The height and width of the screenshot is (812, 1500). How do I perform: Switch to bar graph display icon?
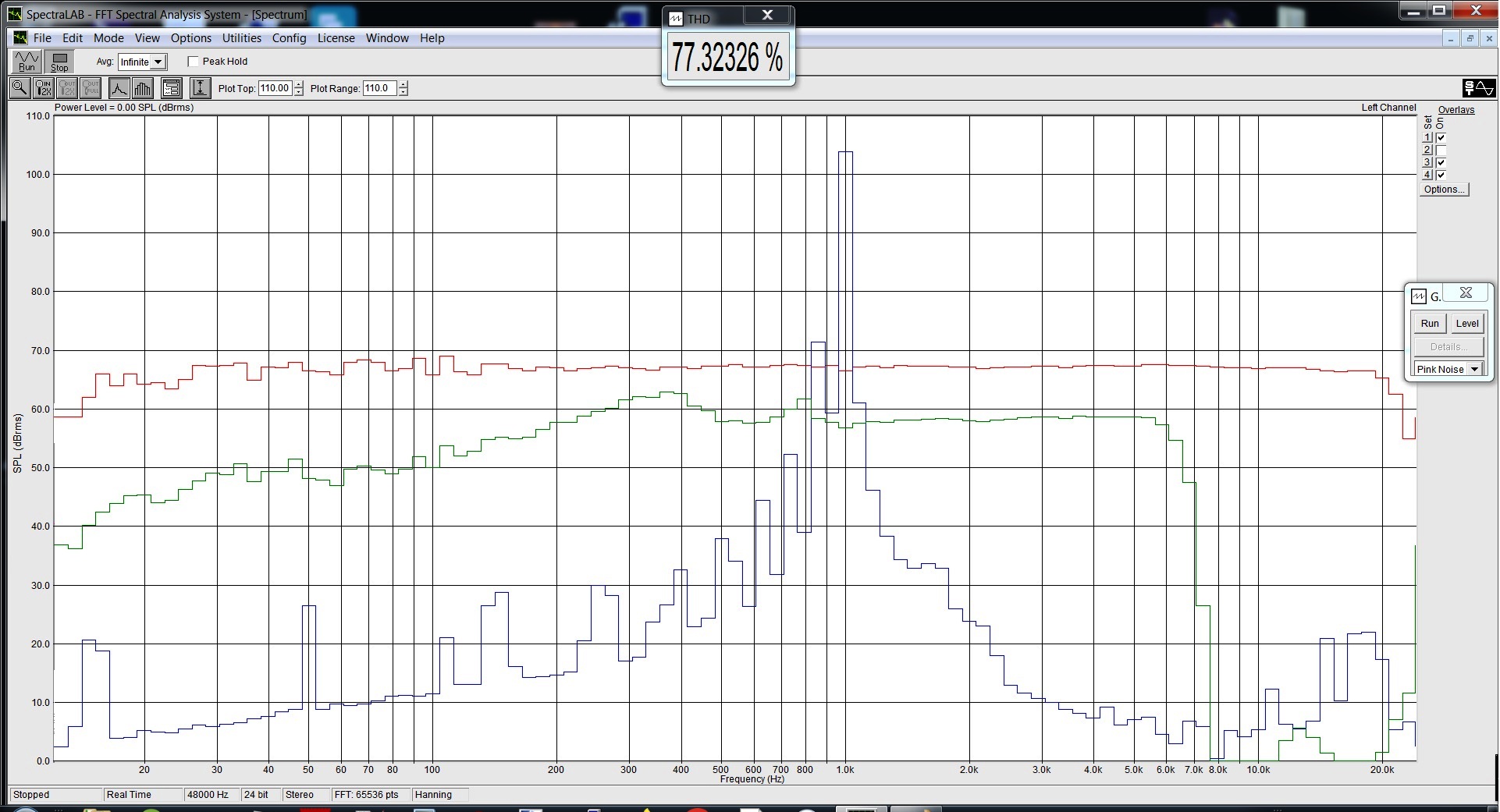point(143,87)
